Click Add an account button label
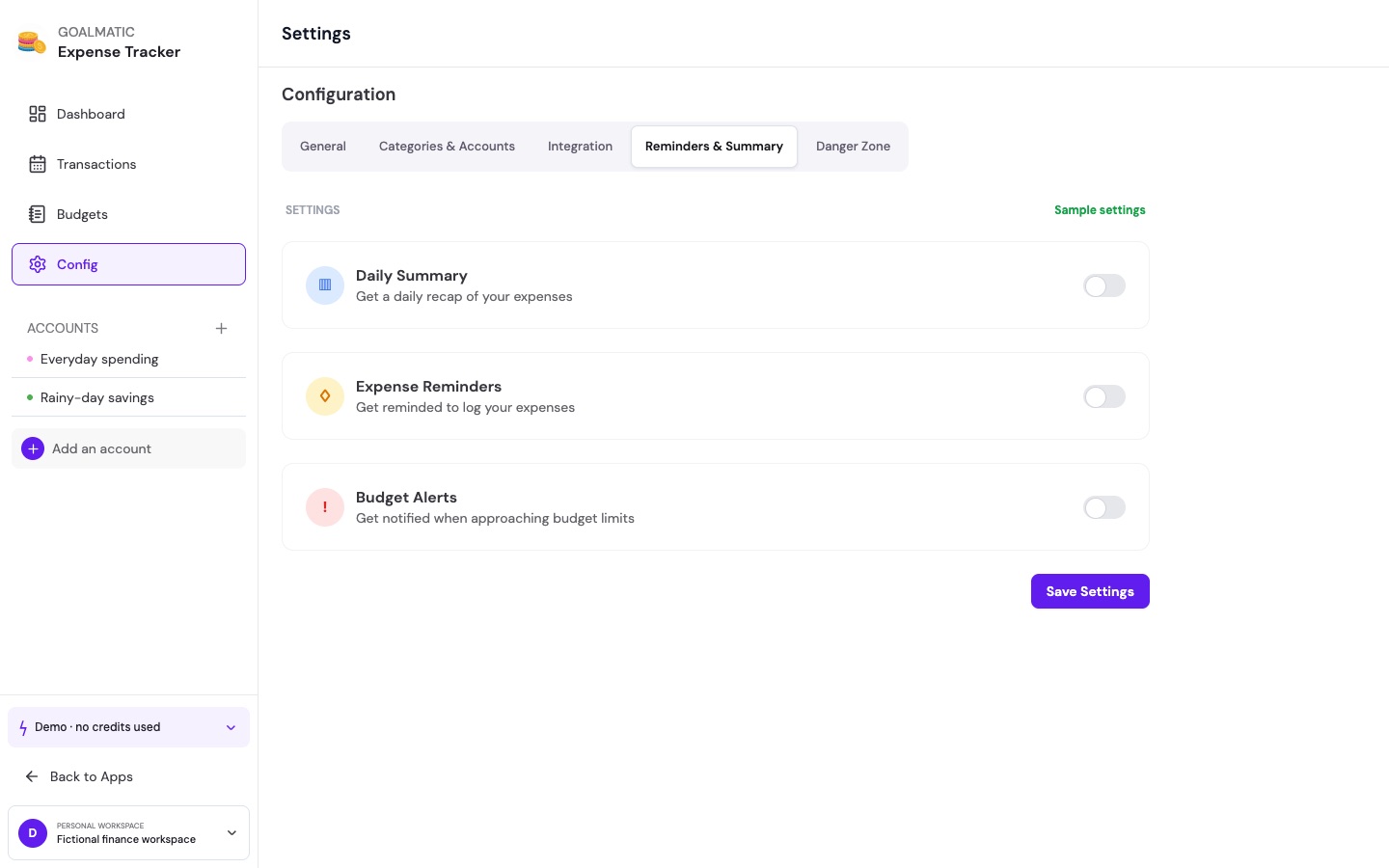Screen dimensions: 1389x868 [101, 448]
